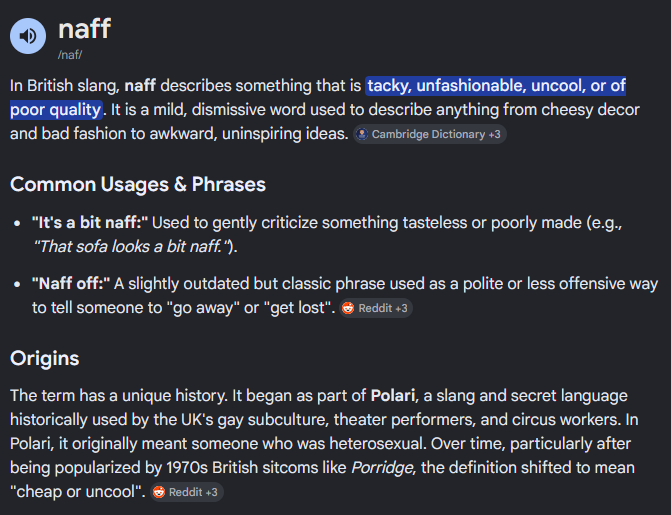Click the "Origins" heading

[45, 358]
